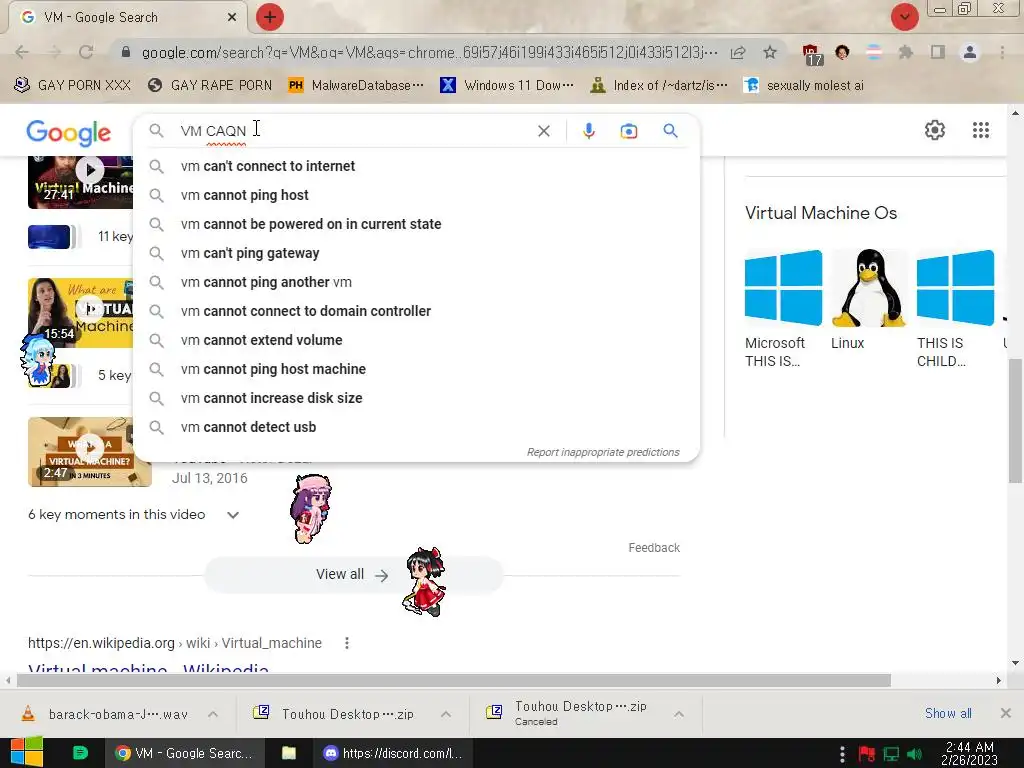Open File Explorer from taskbar
This screenshot has height=768, width=1024.
click(289, 753)
